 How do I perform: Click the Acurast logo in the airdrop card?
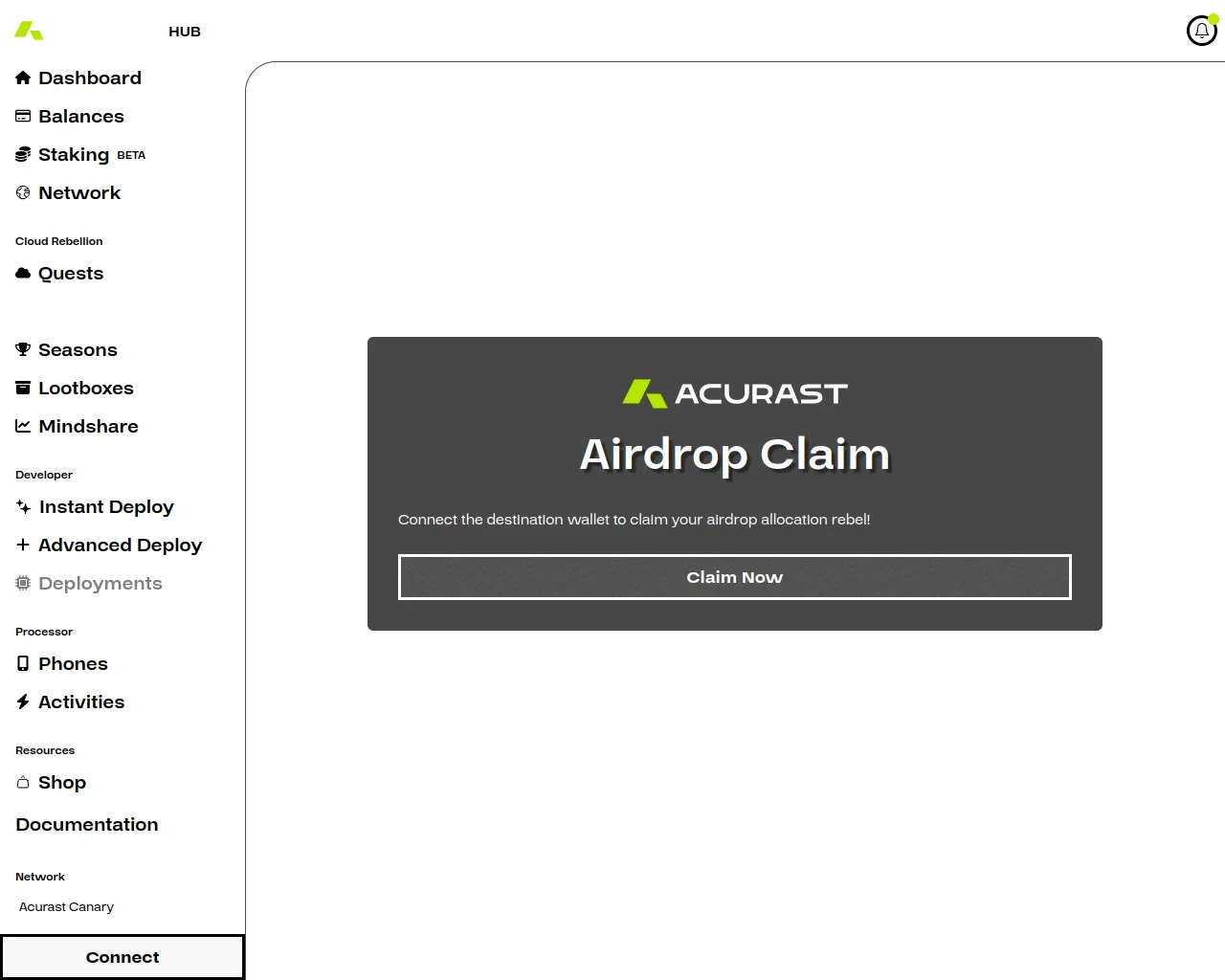pos(735,393)
